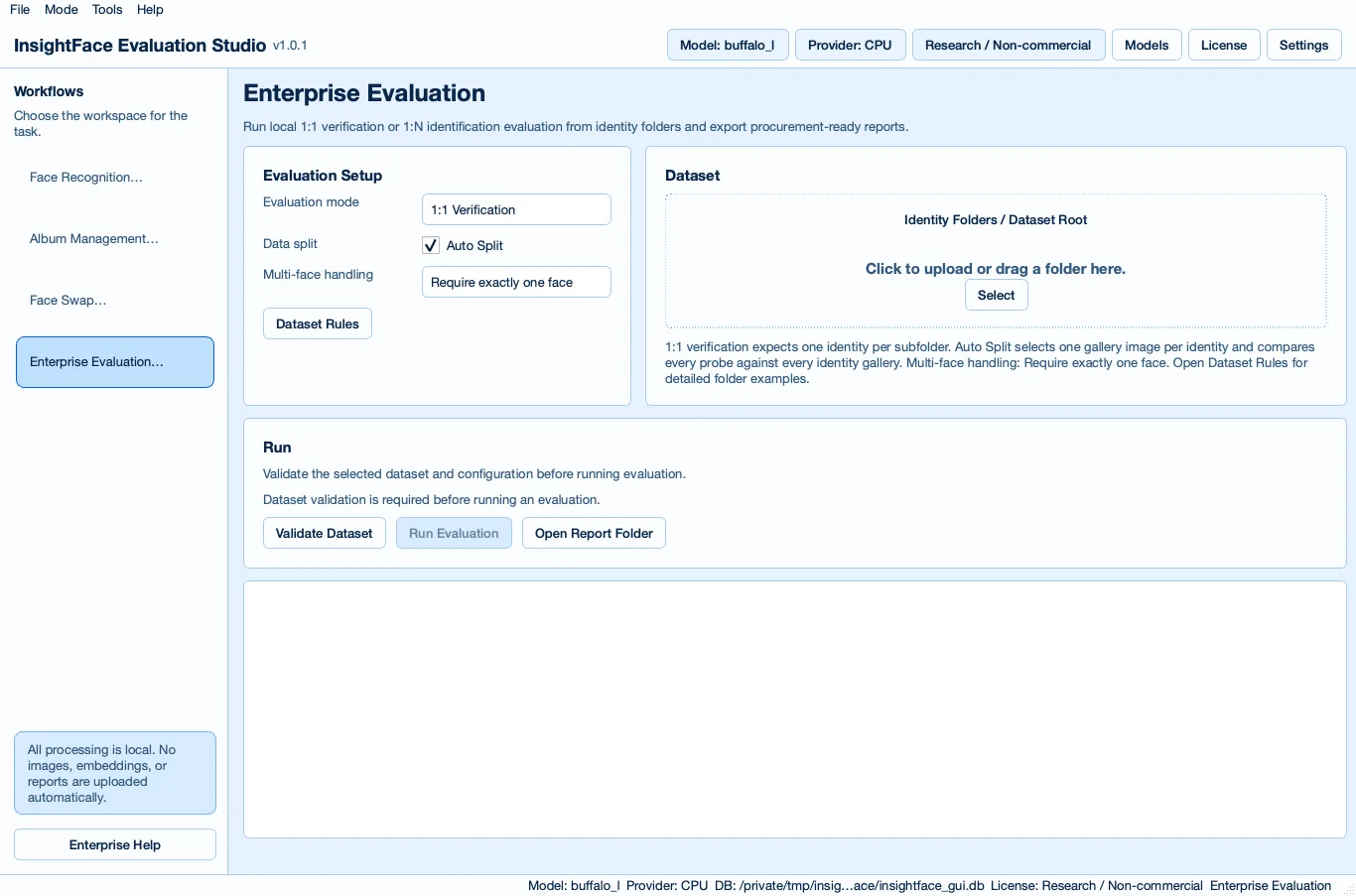
Task: Open the Multi-face handling dropdown
Action: (x=516, y=282)
